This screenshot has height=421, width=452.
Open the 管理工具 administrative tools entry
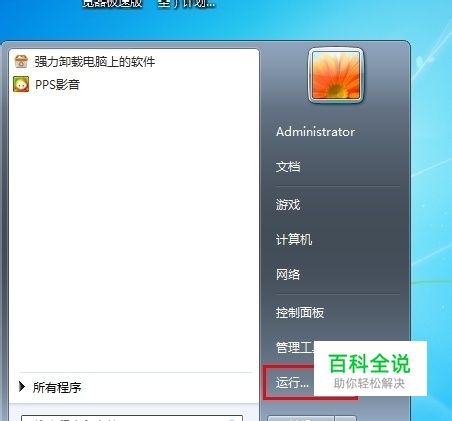[295, 347]
